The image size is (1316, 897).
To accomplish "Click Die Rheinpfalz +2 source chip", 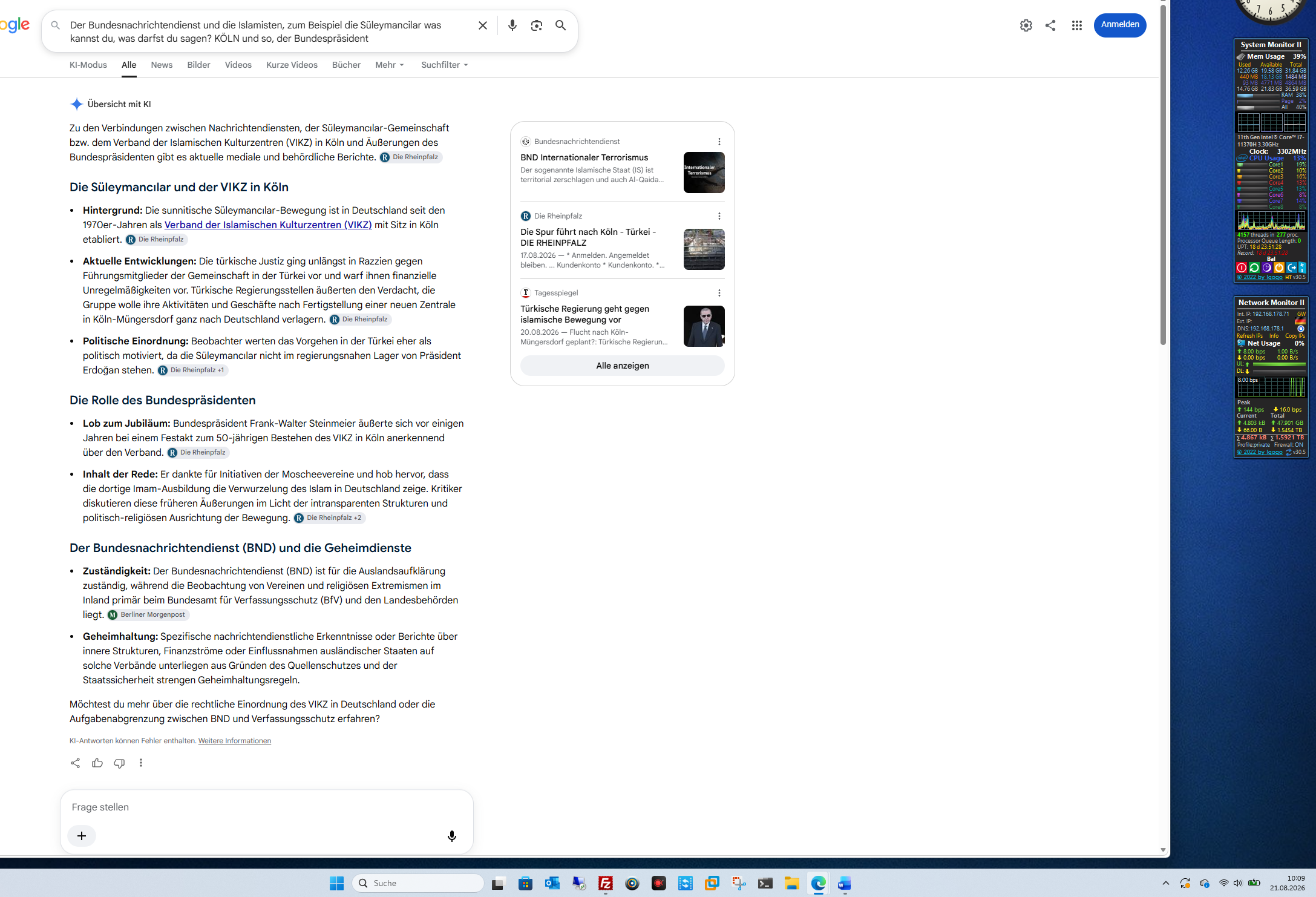I will [330, 518].
